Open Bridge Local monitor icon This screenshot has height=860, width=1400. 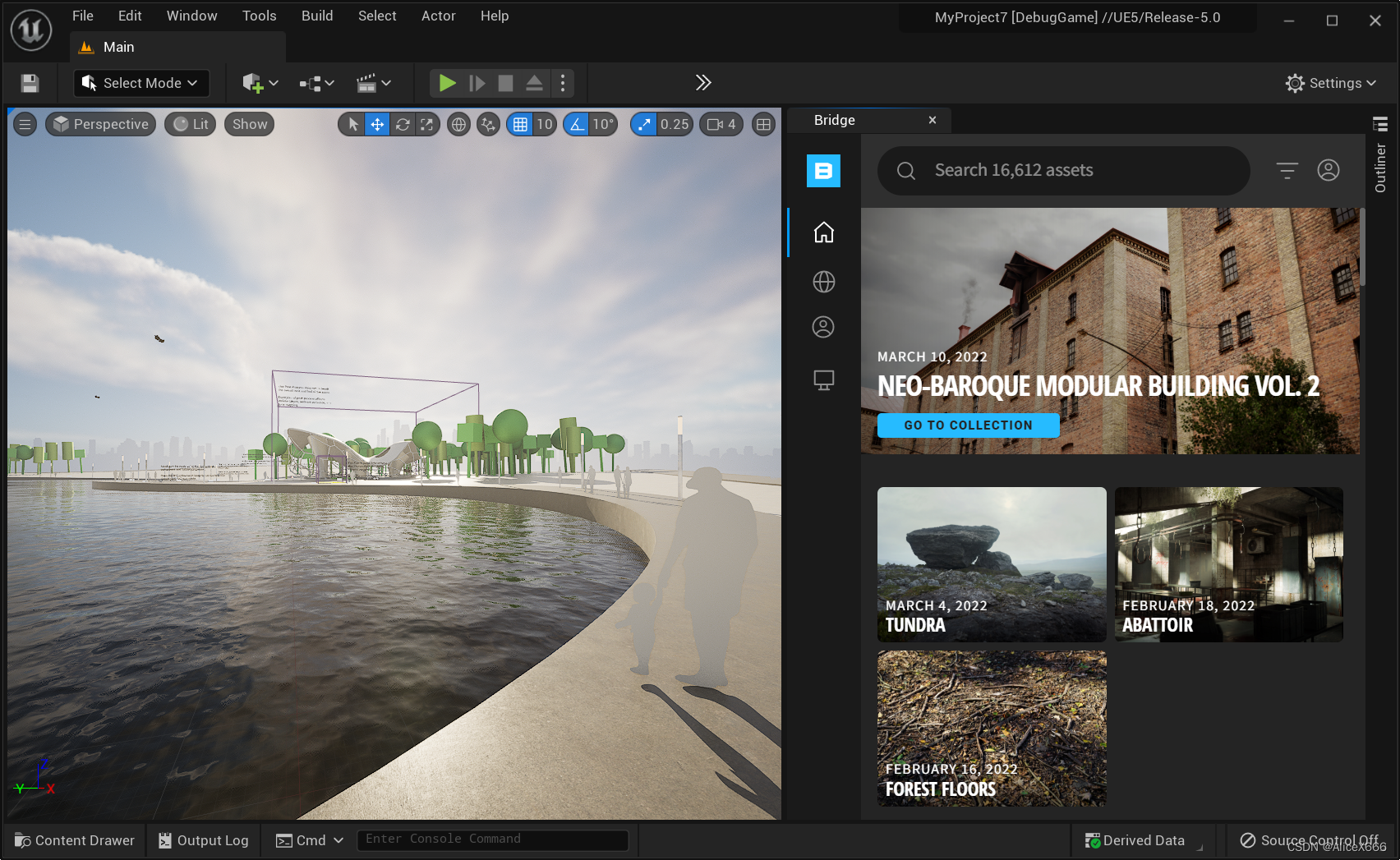coord(823,380)
